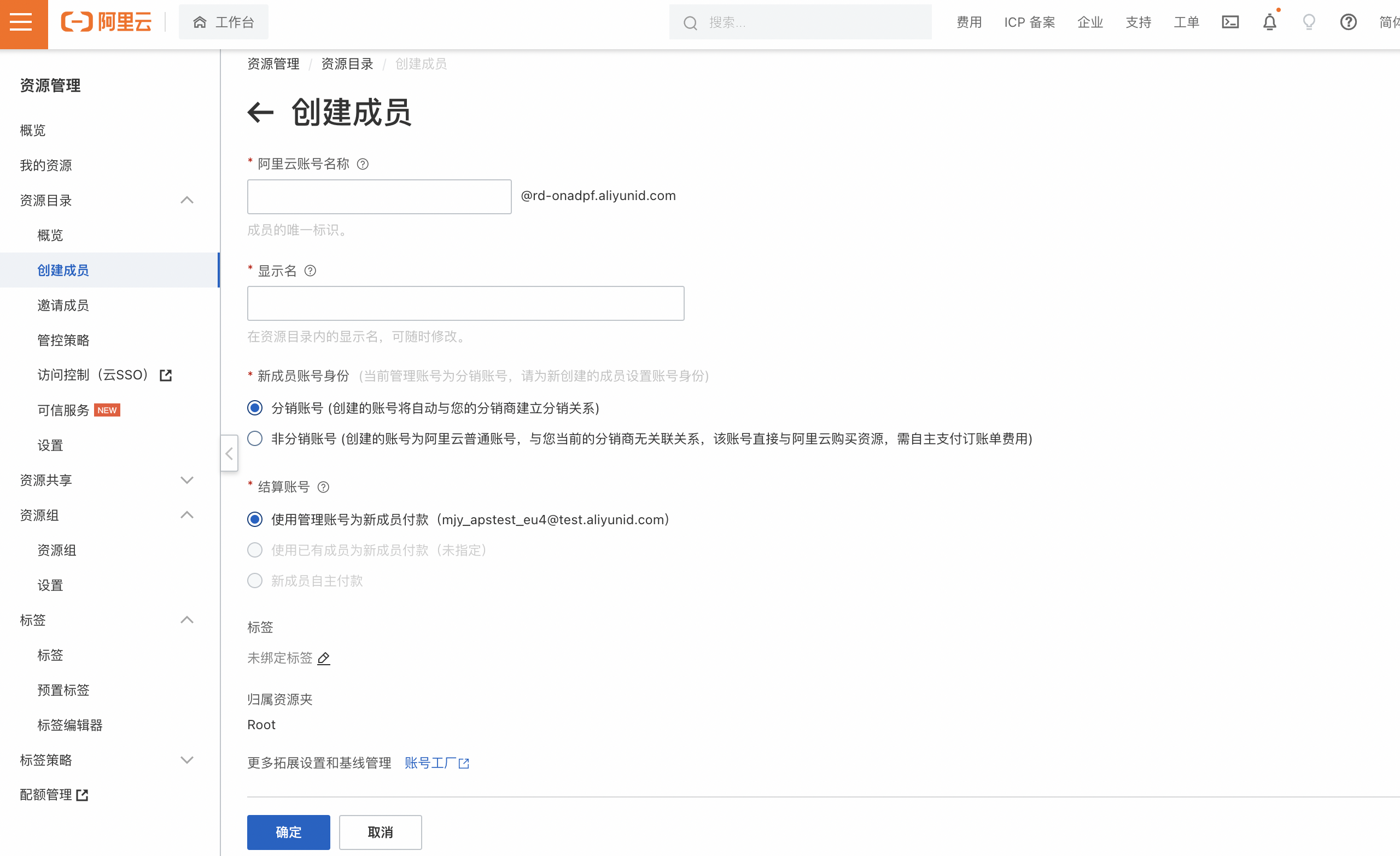The image size is (1400, 856).
Task: Click the lightbulb icon in top bar
Action: click(1309, 22)
